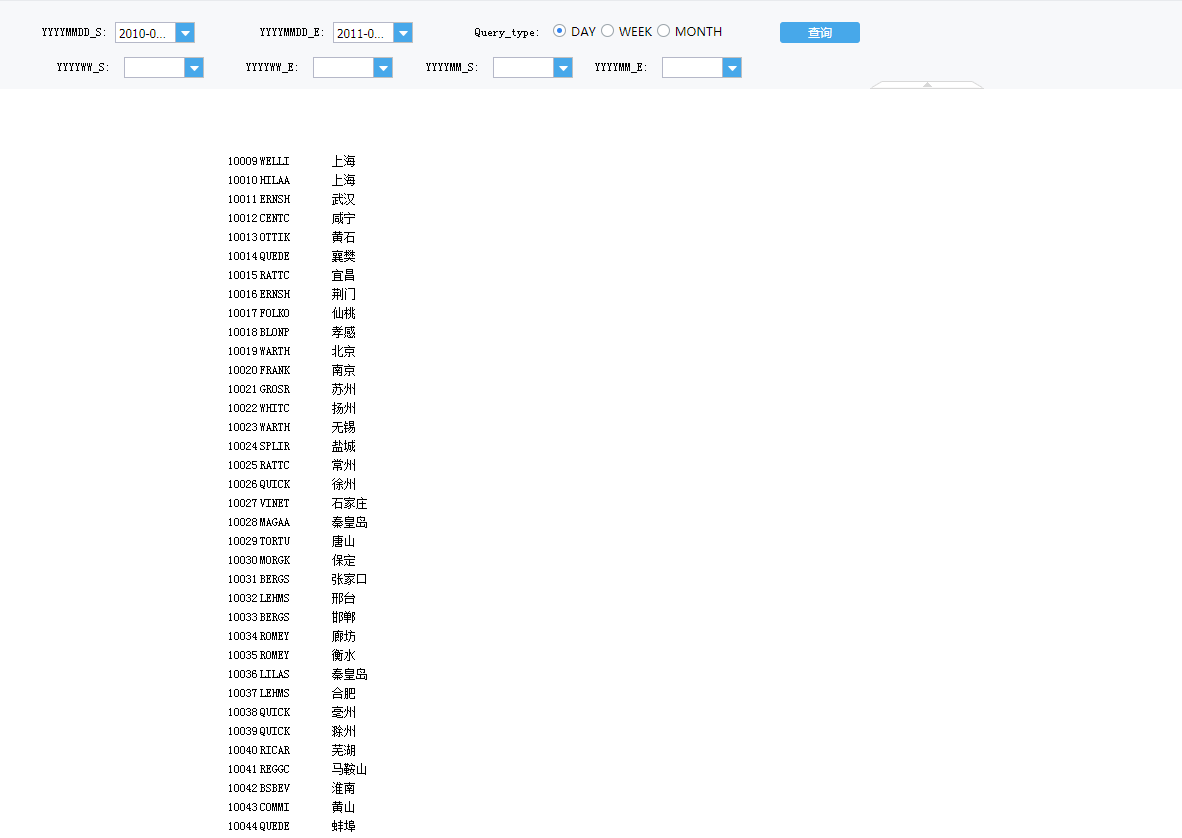This screenshot has height=838, width=1182.
Task: Click the city cell 唐山
Action: [x=344, y=541]
